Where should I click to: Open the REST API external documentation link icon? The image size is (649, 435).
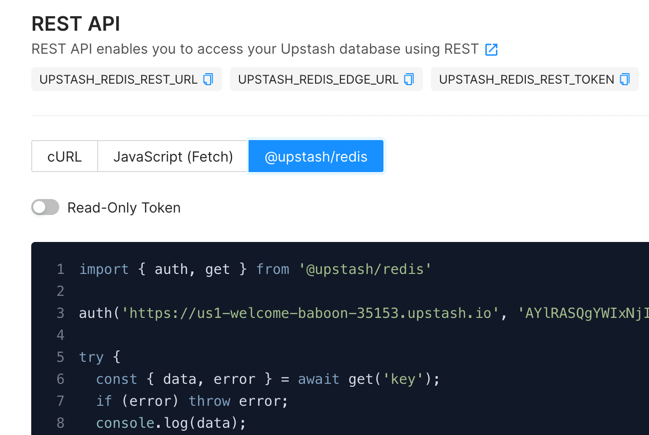(491, 49)
